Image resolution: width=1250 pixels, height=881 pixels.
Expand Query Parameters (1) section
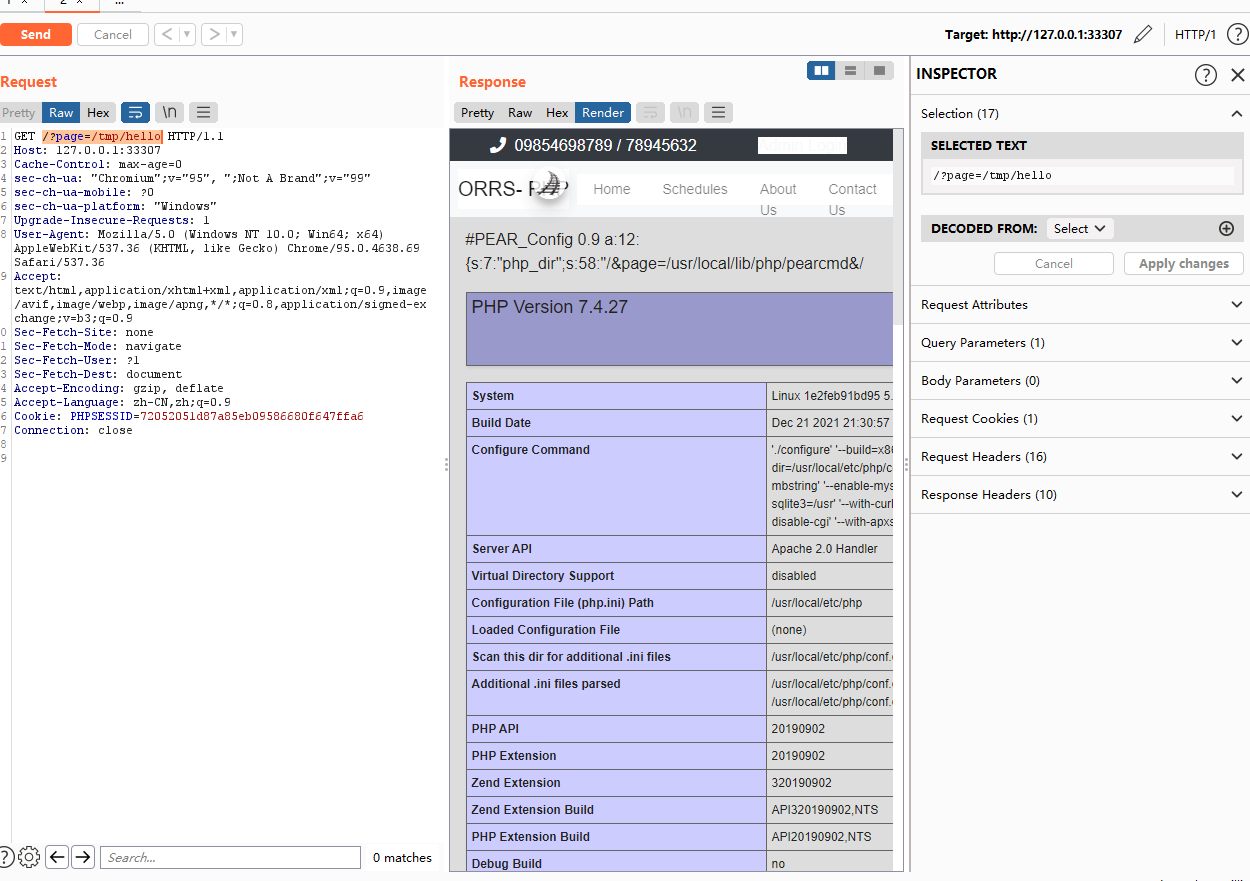point(1080,343)
